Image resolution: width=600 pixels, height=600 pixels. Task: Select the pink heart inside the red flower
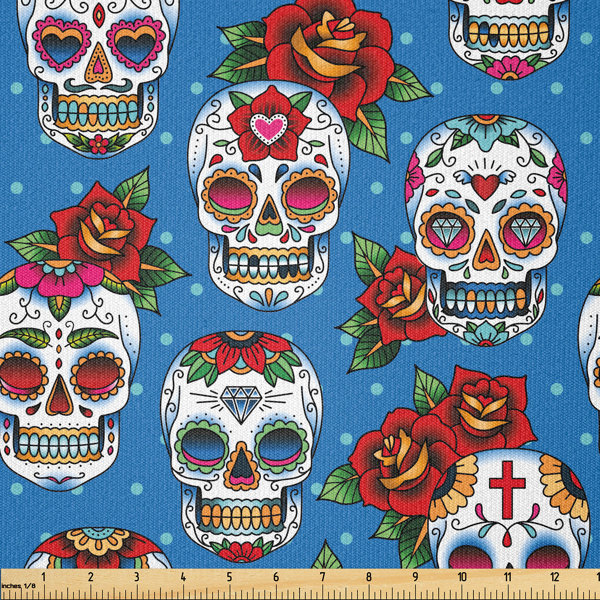[267, 128]
